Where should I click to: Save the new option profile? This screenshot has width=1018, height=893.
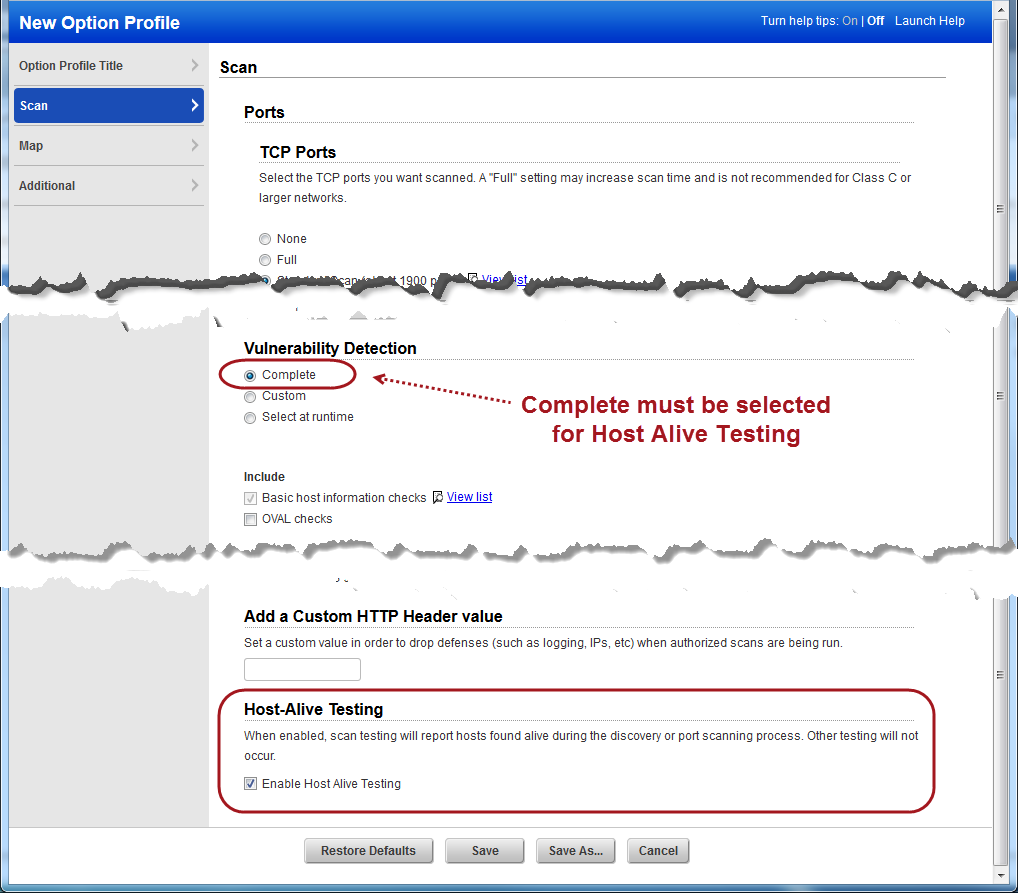point(484,850)
